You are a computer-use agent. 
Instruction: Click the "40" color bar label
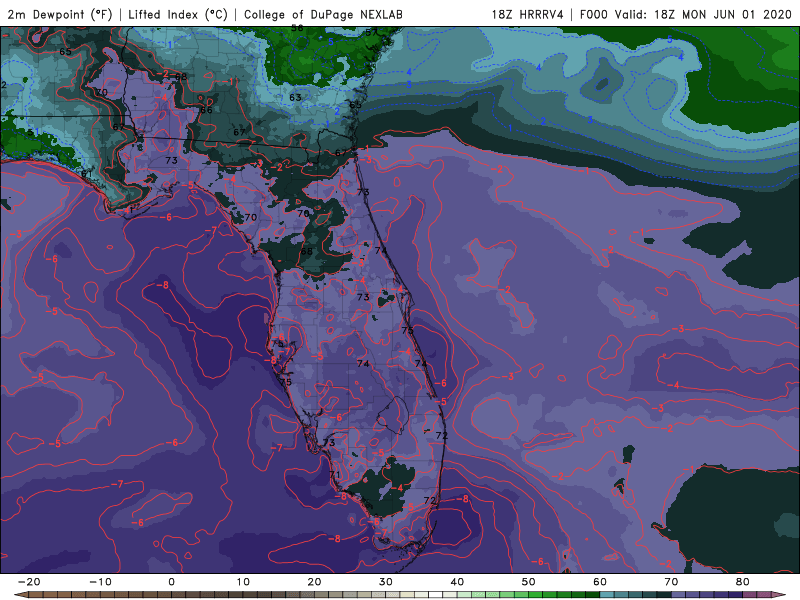[457, 582]
